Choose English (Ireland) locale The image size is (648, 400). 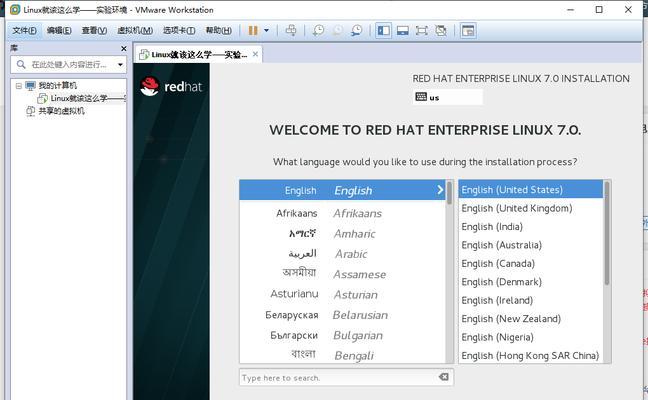tap(531, 300)
